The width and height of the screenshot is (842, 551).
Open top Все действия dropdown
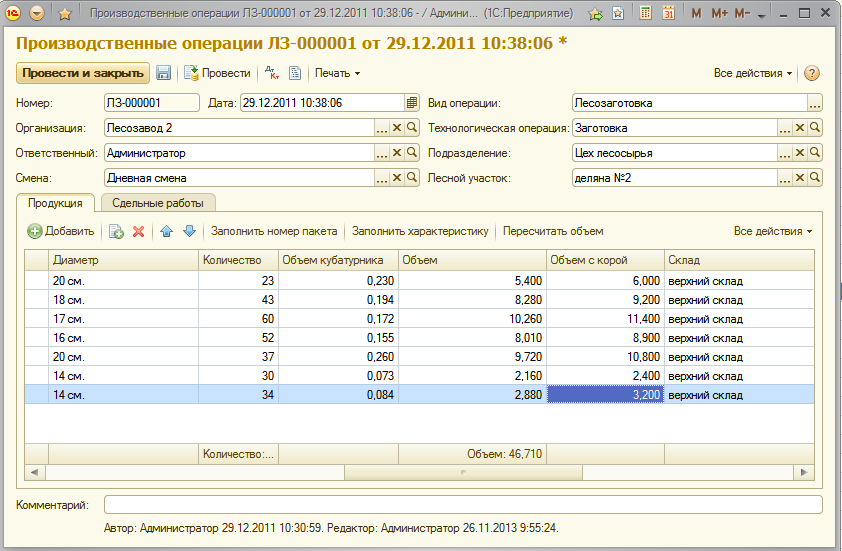pos(752,73)
